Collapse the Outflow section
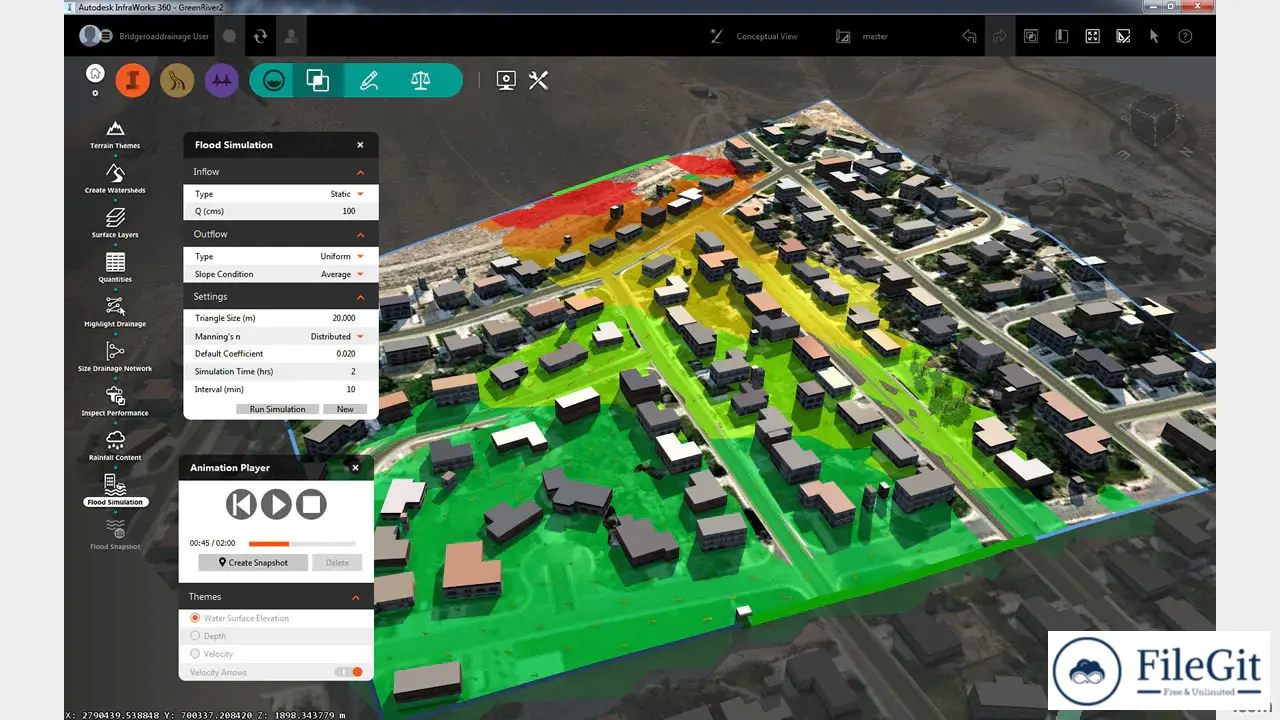 (360, 234)
